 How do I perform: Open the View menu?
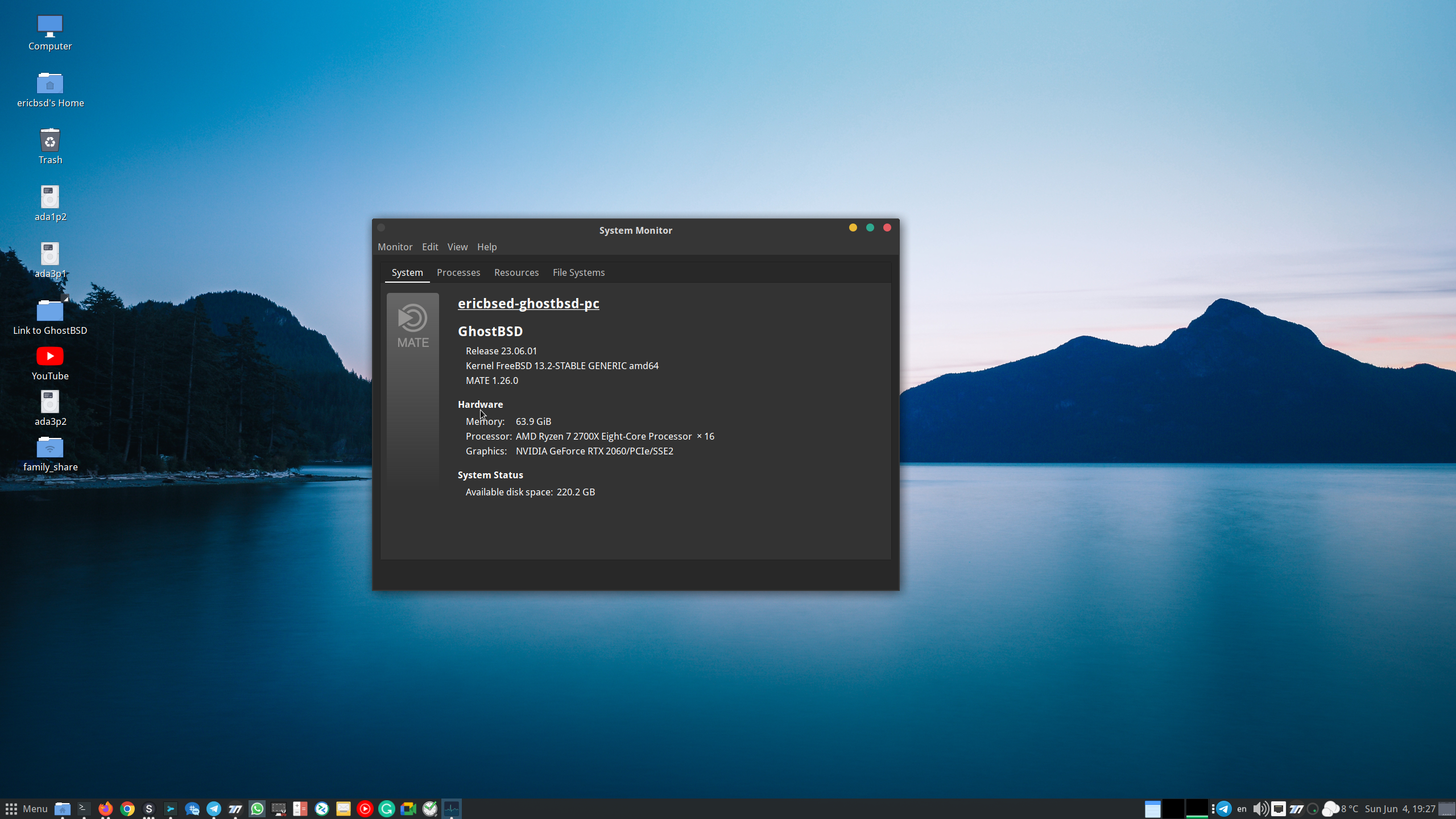click(457, 247)
